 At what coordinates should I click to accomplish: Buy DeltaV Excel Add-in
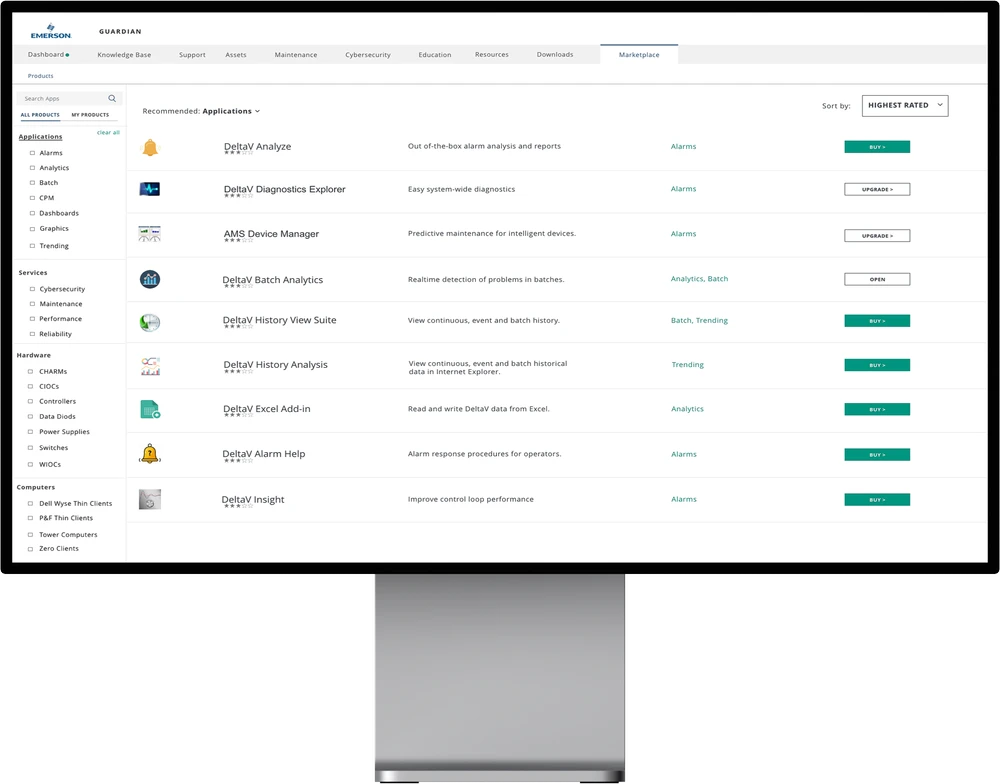tap(877, 410)
